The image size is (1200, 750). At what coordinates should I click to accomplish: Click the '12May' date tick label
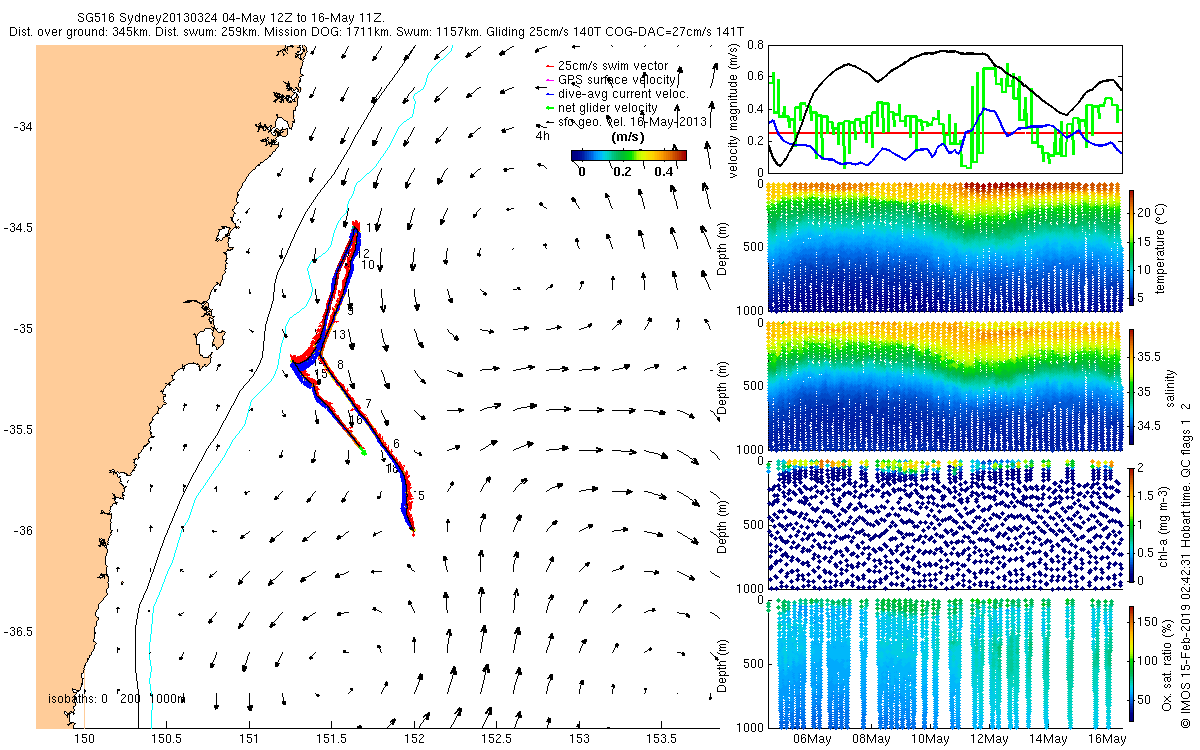click(x=990, y=739)
